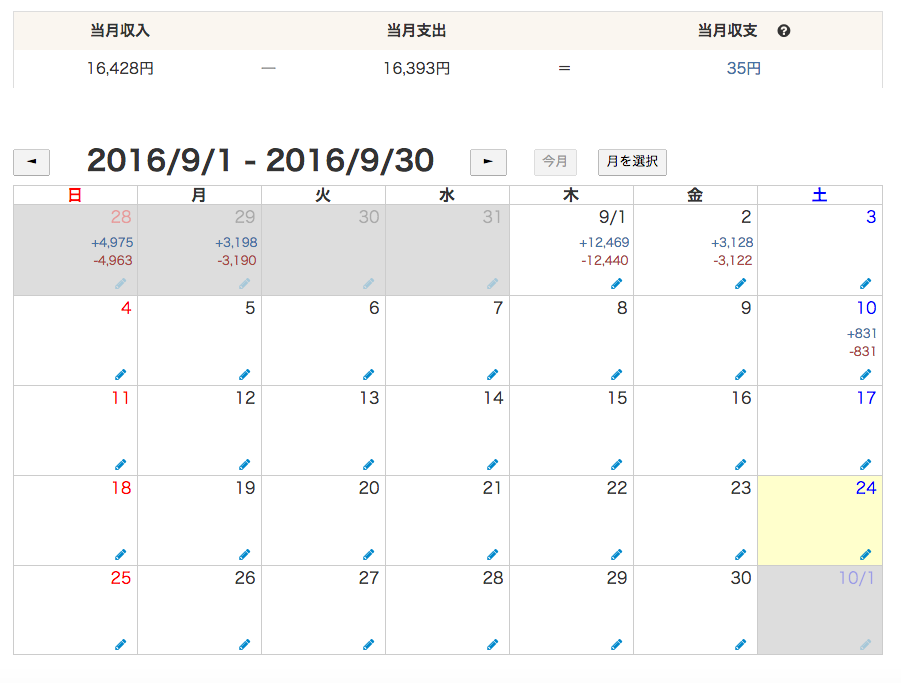Edit September 30 using its pencil icon

(x=741, y=645)
